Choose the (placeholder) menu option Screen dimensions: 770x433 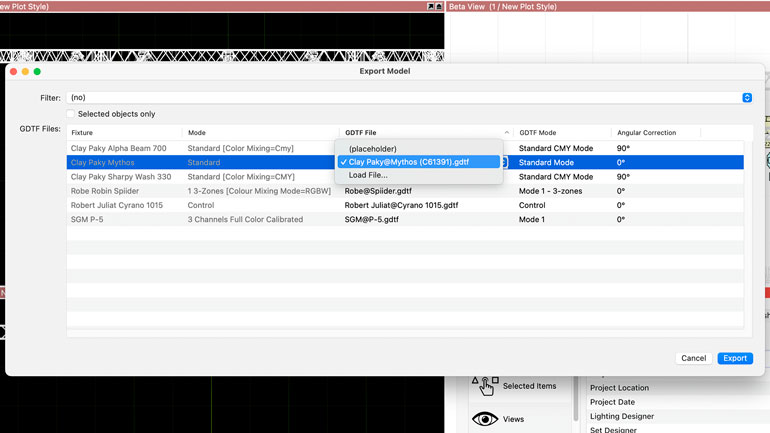pos(372,149)
